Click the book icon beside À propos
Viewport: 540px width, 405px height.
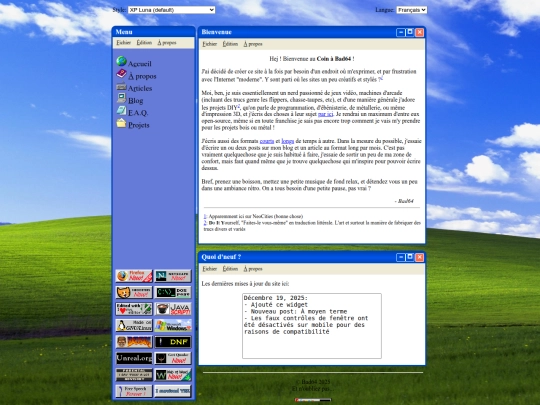(122, 73)
